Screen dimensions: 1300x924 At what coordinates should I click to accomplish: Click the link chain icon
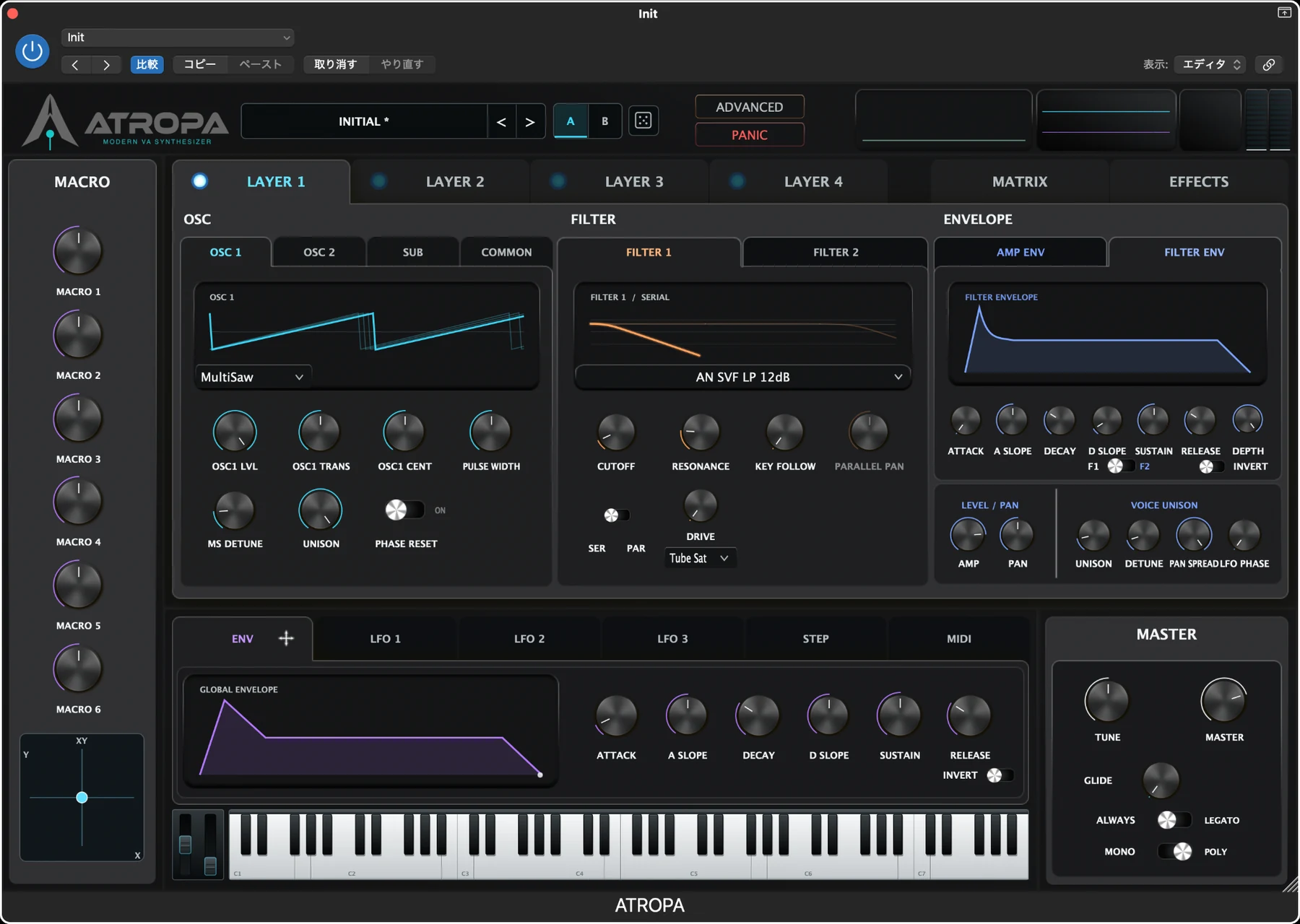(1269, 64)
